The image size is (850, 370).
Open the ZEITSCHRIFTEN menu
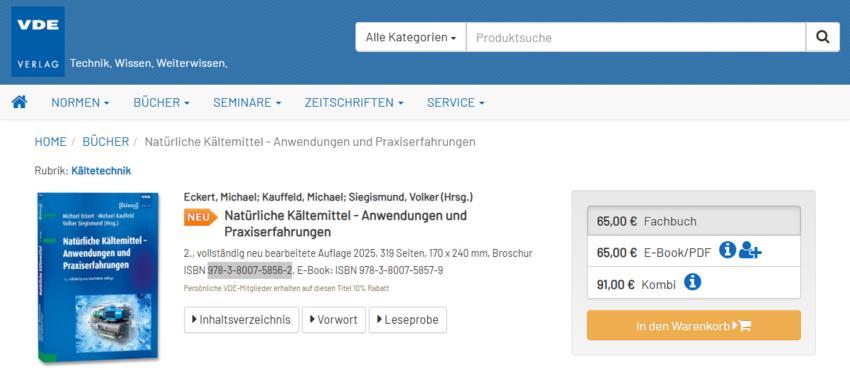pyautogui.click(x=354, y=102)
